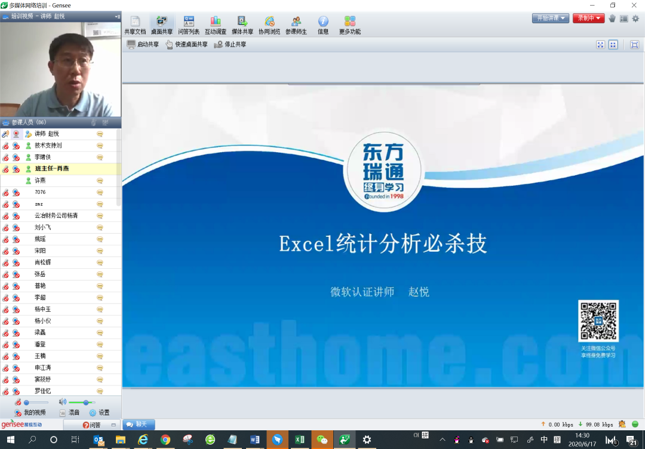Select attendee 许燕 in the list
Image resolution: width=645 pixels, height=449 pixels.
coord(59,181)
